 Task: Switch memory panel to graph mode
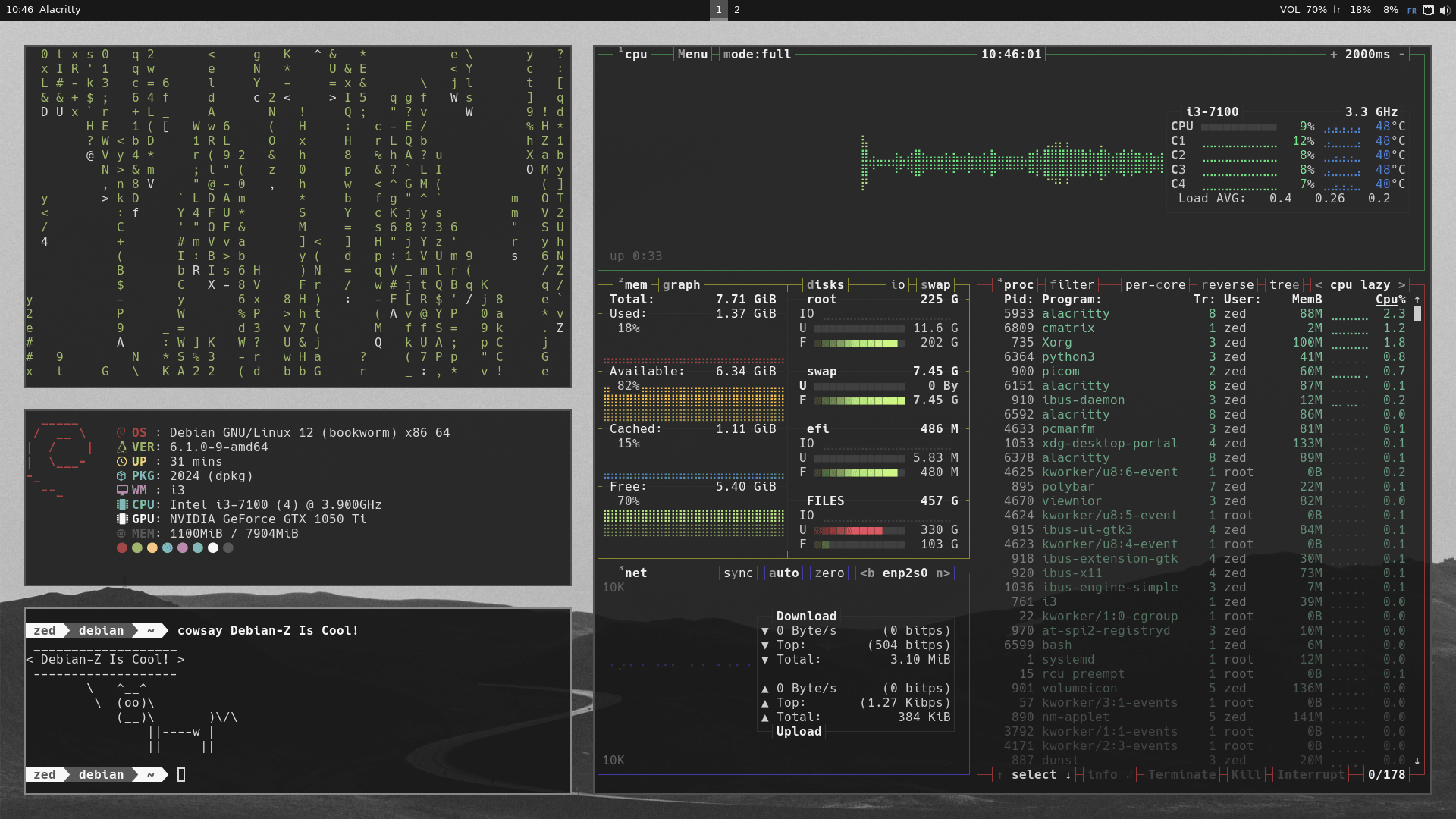(681, 284)
